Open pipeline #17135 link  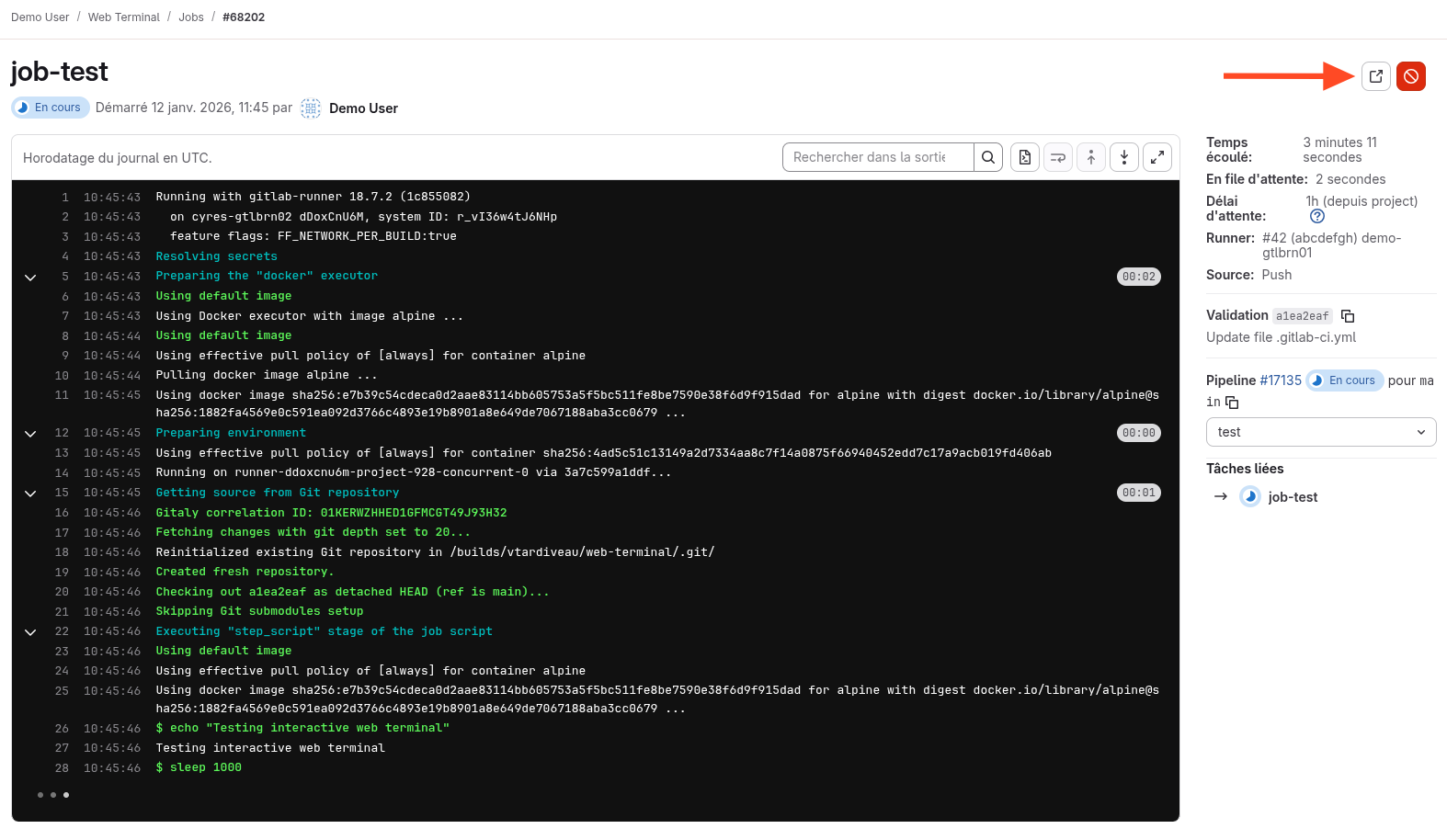[x=1280, y=380]
